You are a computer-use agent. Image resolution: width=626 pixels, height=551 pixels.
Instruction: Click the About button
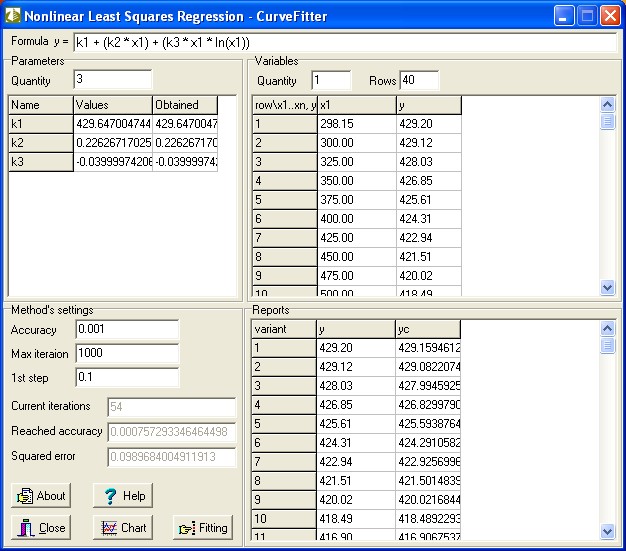[41, 496]
